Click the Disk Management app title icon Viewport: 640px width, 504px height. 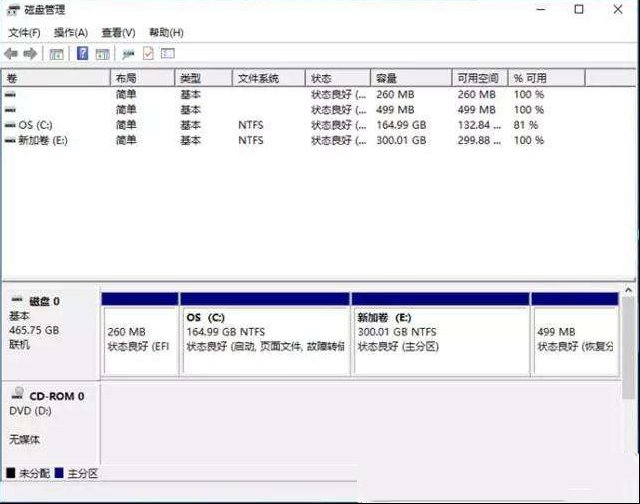[13, 10]
